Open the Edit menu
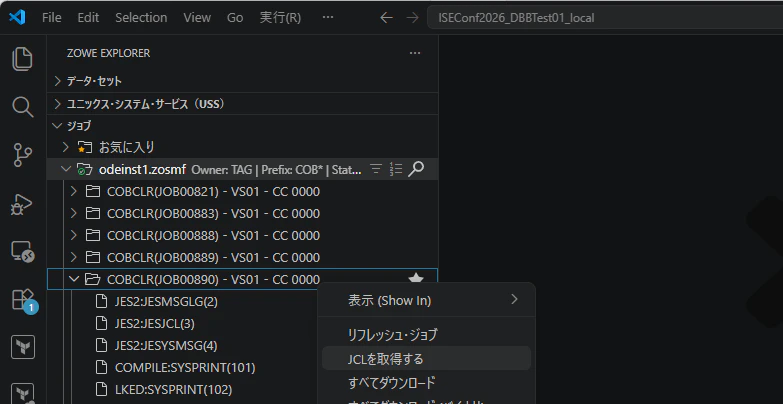 (x=88, y=18)
